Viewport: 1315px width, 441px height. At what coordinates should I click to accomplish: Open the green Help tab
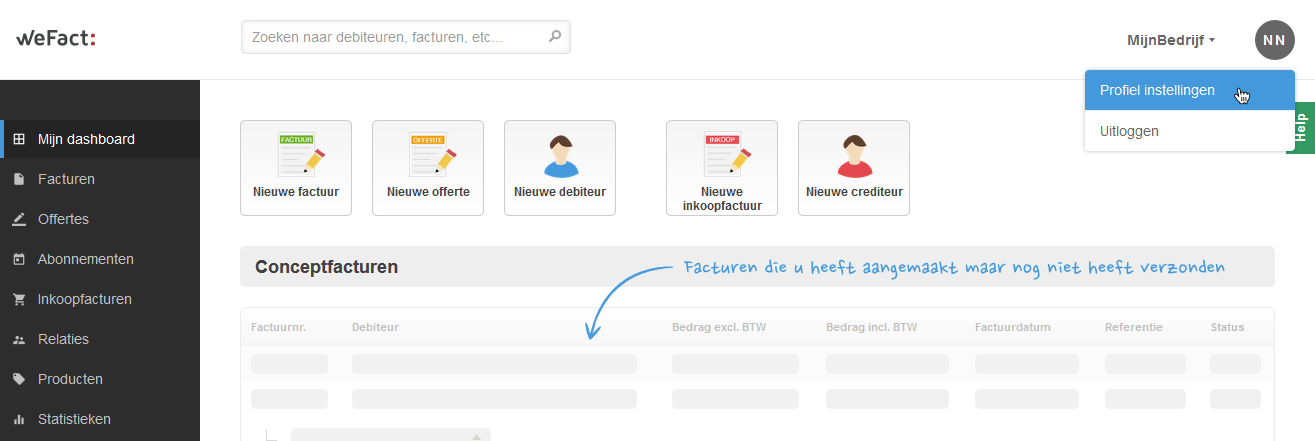(1300, 128)
